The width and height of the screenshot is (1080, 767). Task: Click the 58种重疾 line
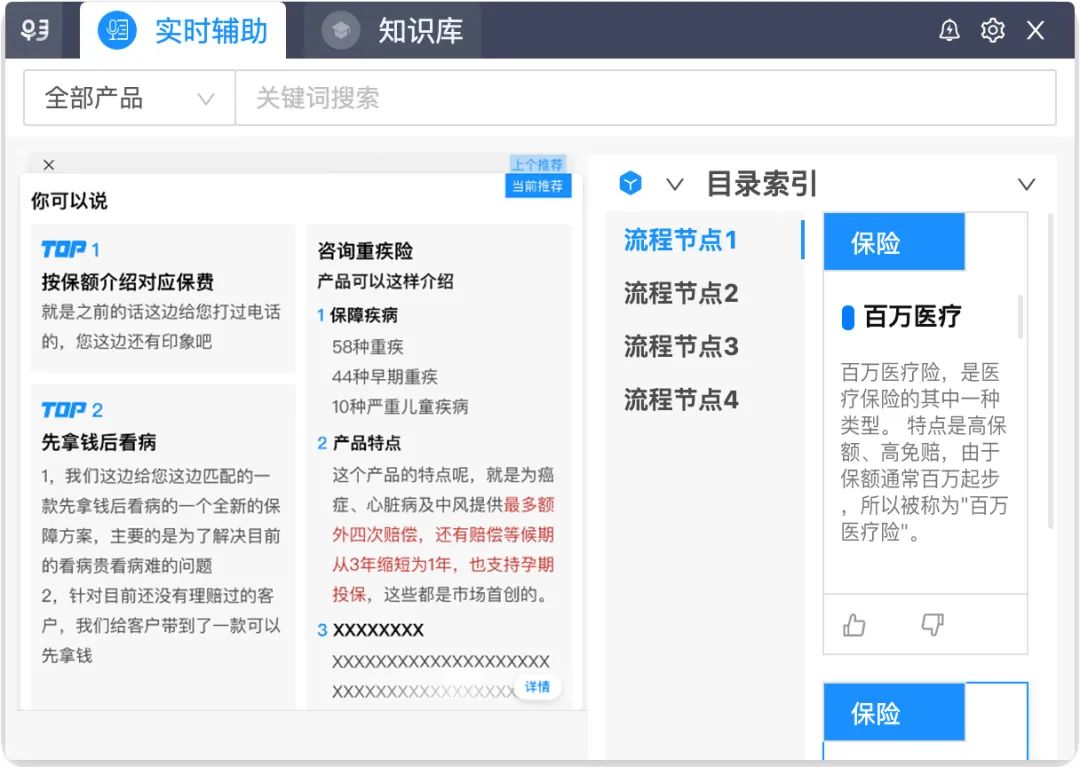pos(368,347)
